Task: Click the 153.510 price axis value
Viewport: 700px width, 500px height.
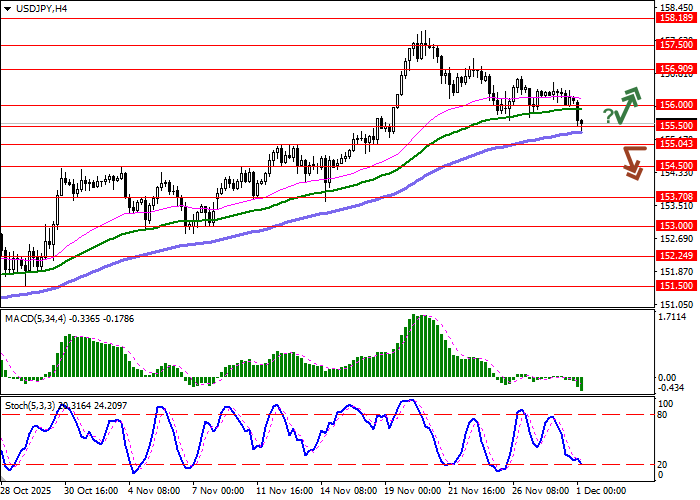Action: point(676,206)
